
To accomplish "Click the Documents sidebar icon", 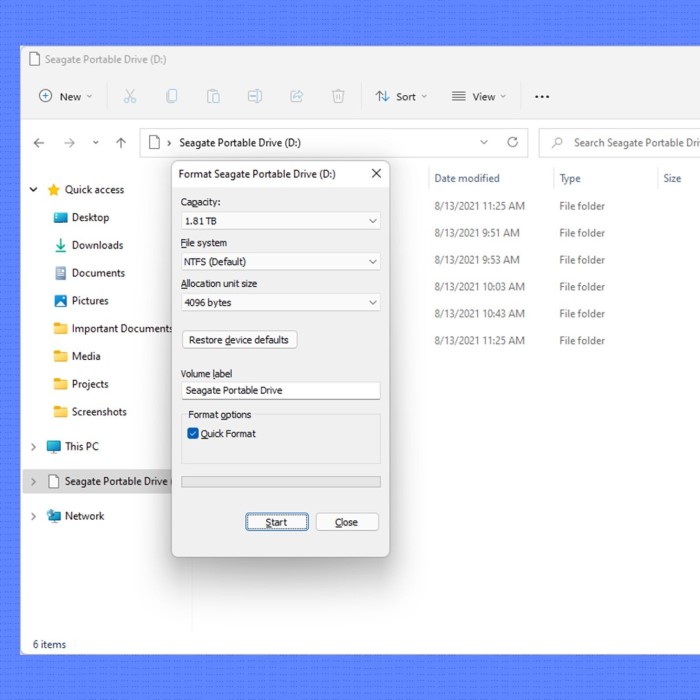I will [60, 273].
